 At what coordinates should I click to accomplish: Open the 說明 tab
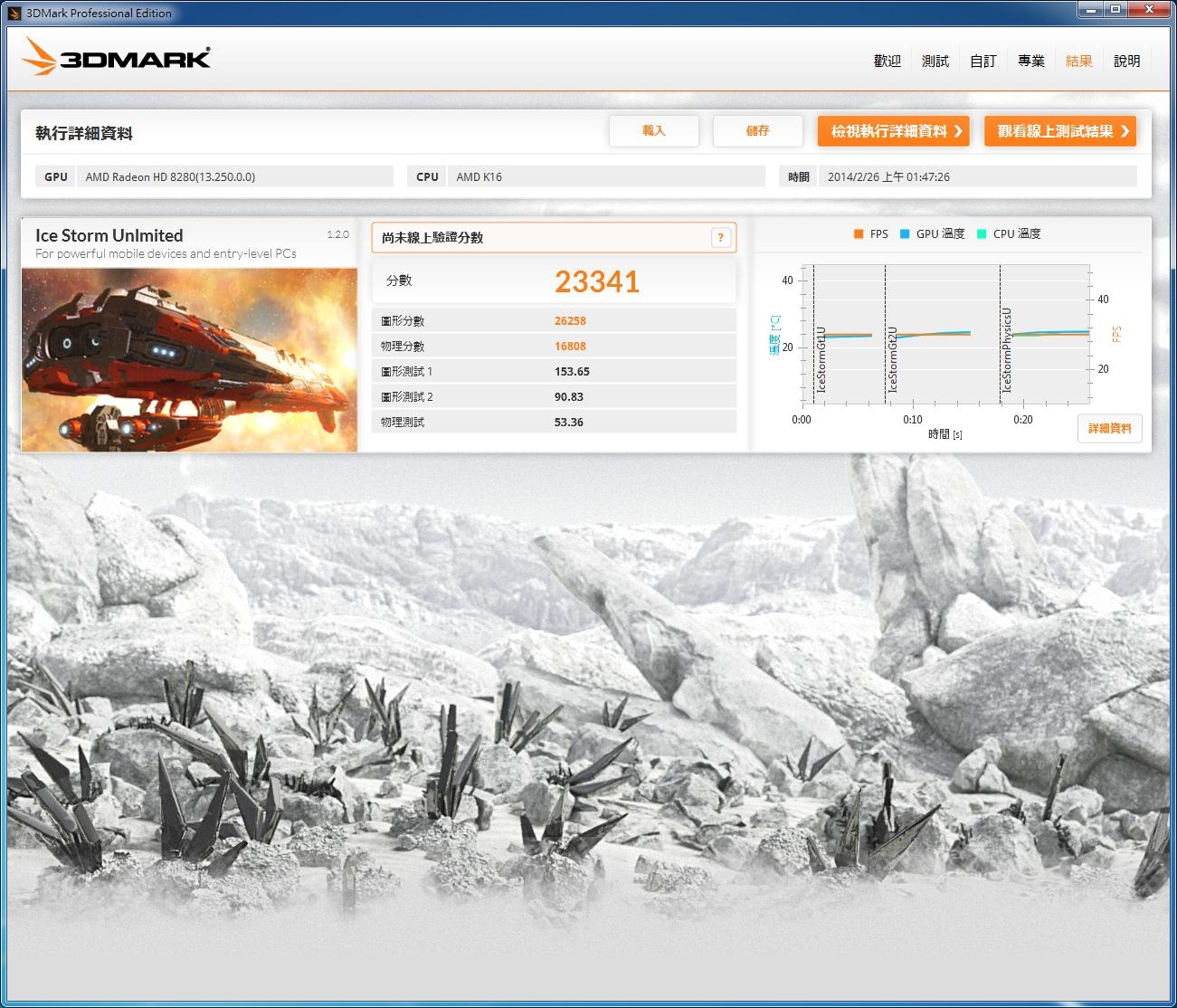[1127, 61]
